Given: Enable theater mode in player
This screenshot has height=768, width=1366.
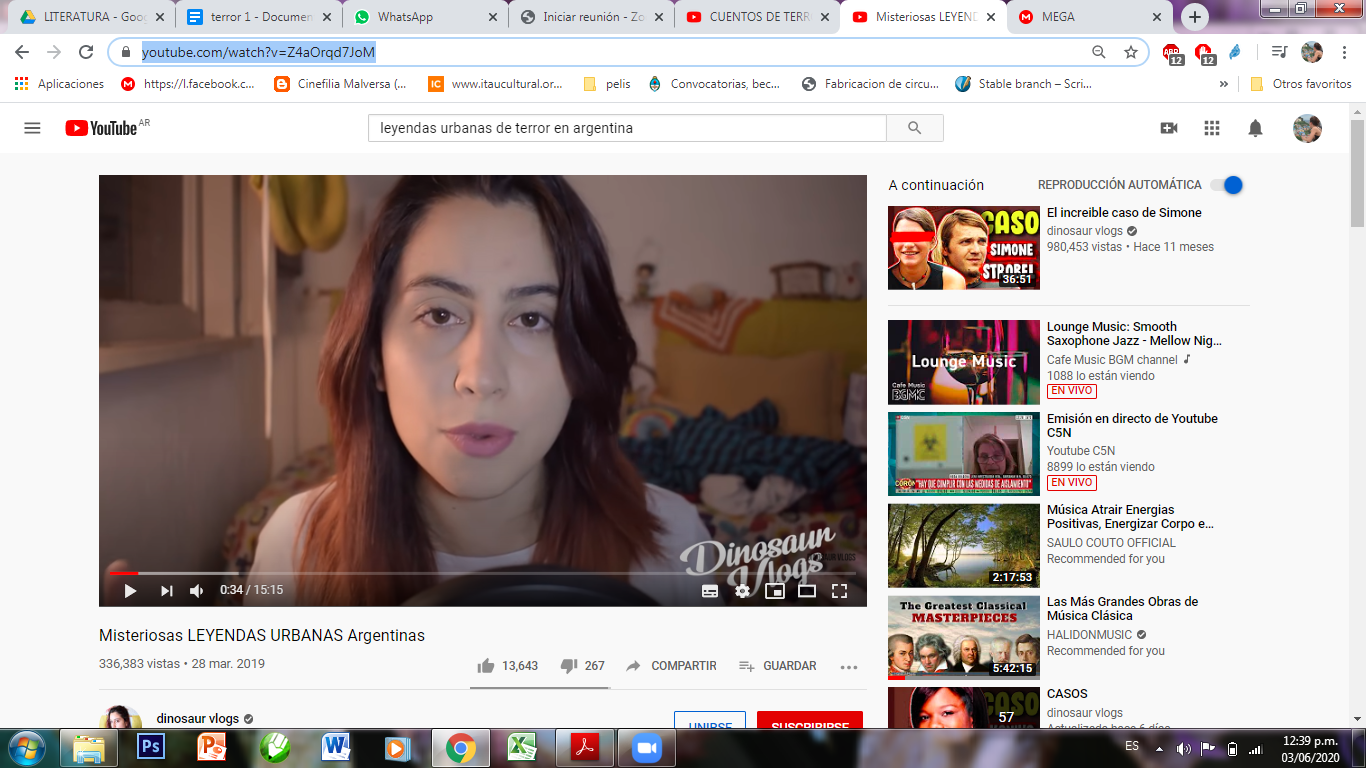Looking at the screenshot, I should [x=807, y=590].
